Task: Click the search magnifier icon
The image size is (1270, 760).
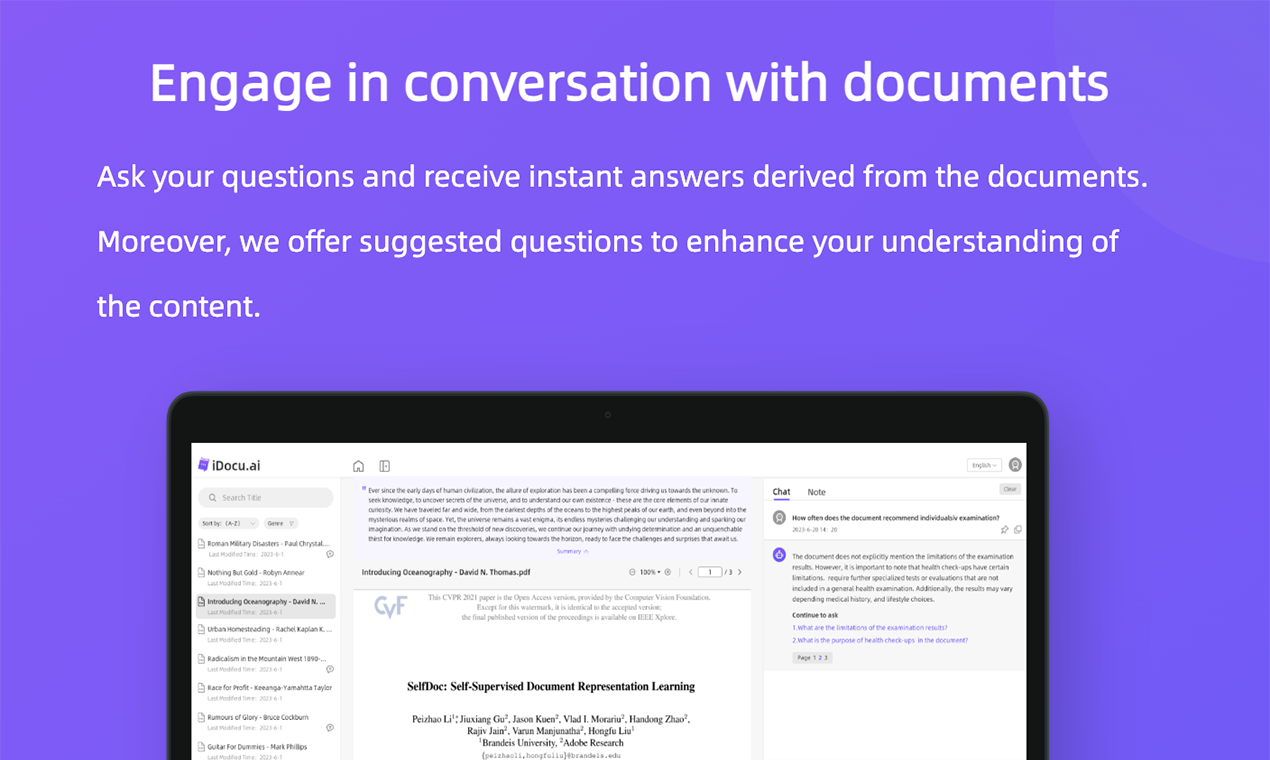Action: coord(212,498)
